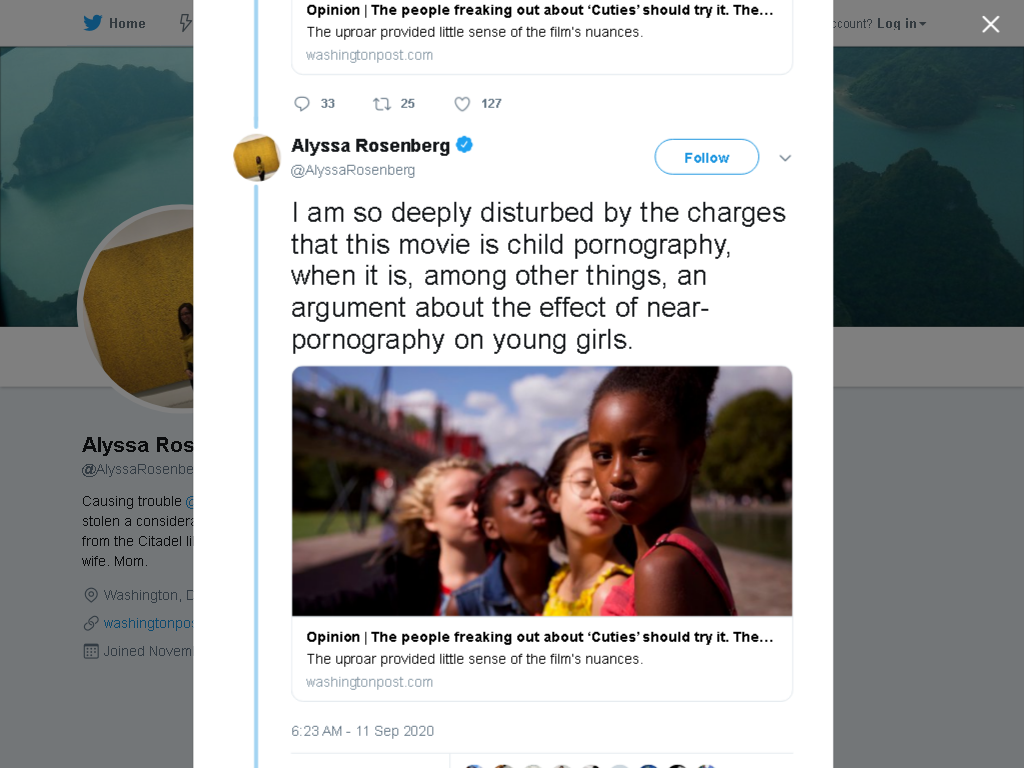Open the @AlyssaRosenberg handle link

(353, 170)
